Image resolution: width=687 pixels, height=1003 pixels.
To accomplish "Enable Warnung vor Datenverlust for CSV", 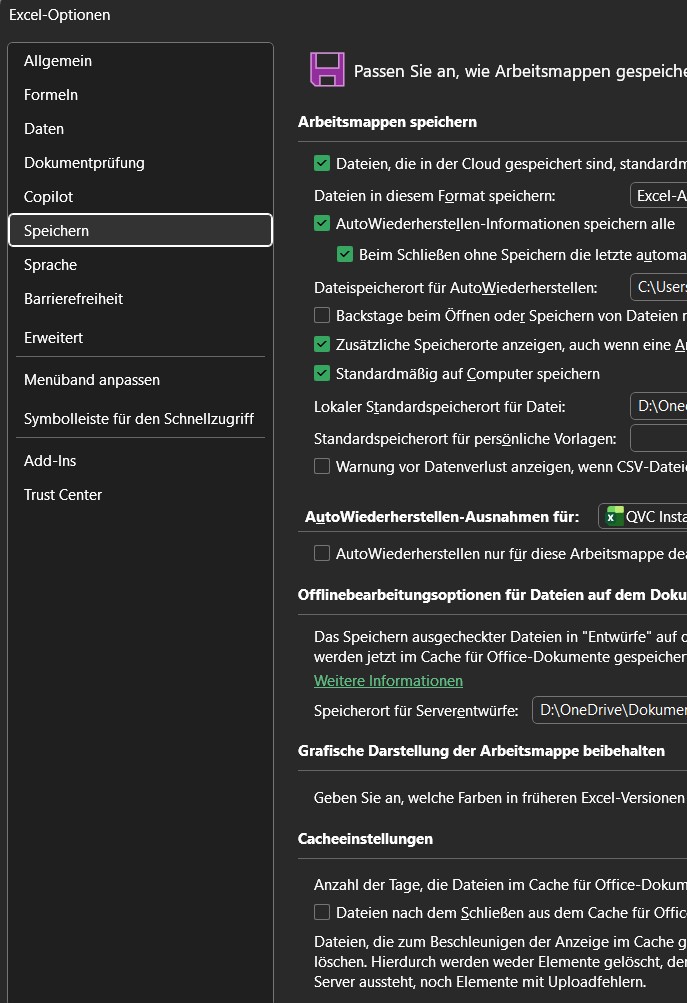I will click(x=321, y=467).
